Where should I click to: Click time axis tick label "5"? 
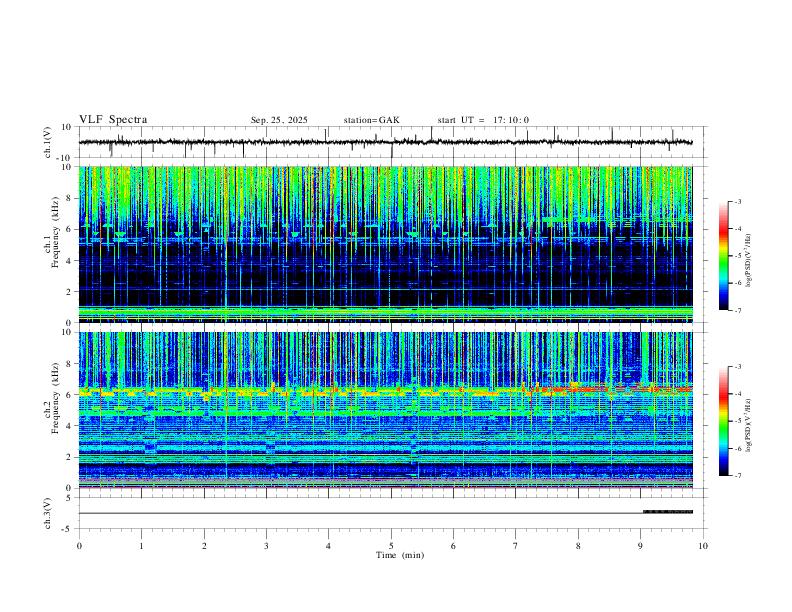(x=391, y=546)
